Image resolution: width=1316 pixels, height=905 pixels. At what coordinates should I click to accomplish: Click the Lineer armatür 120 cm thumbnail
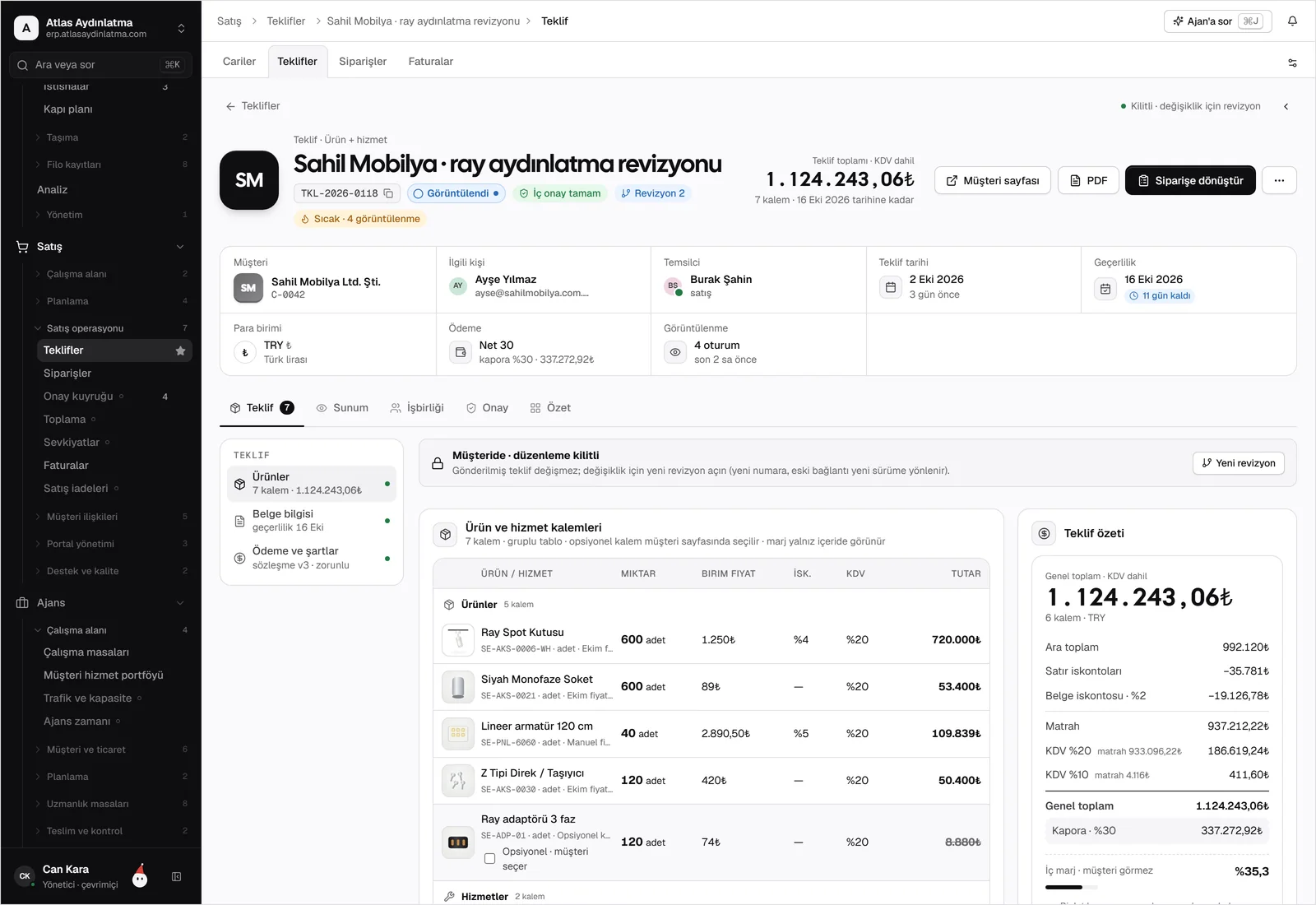click(x=458, y=734)
